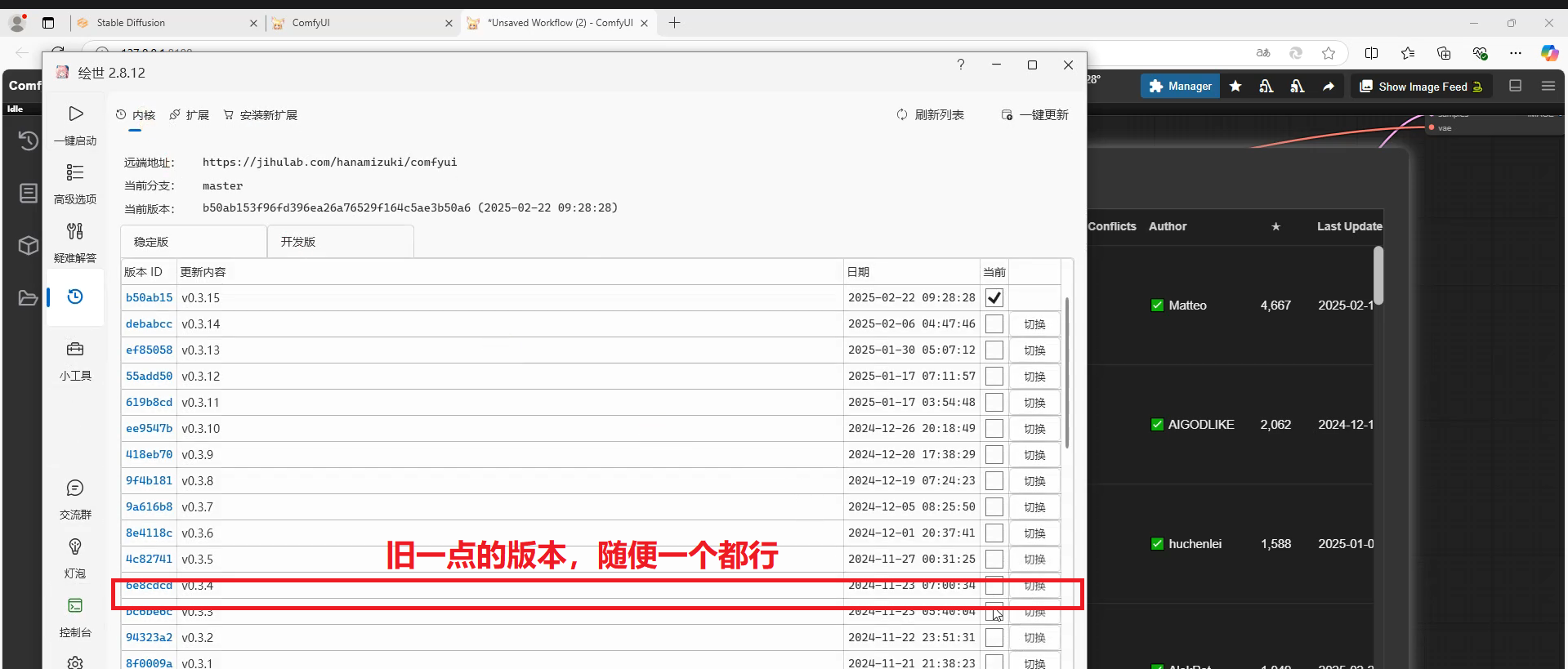The width and height of the screenshot is (1568, 669).
Task: Click version list vertical scrollbar
Action: pos(1067,372)
